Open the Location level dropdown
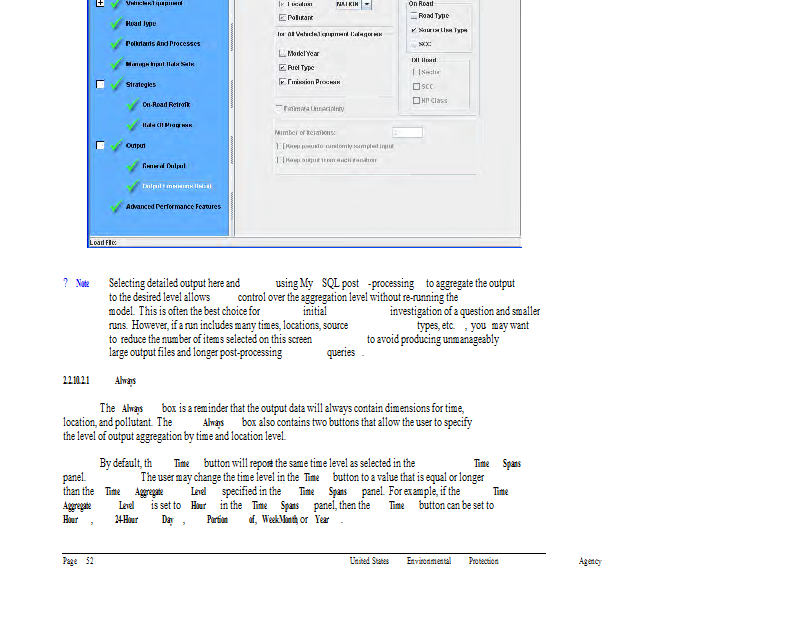 [366, 5]
